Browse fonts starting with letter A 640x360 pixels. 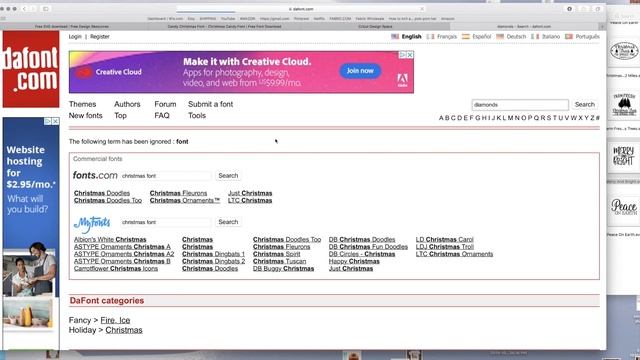point(441,118)
